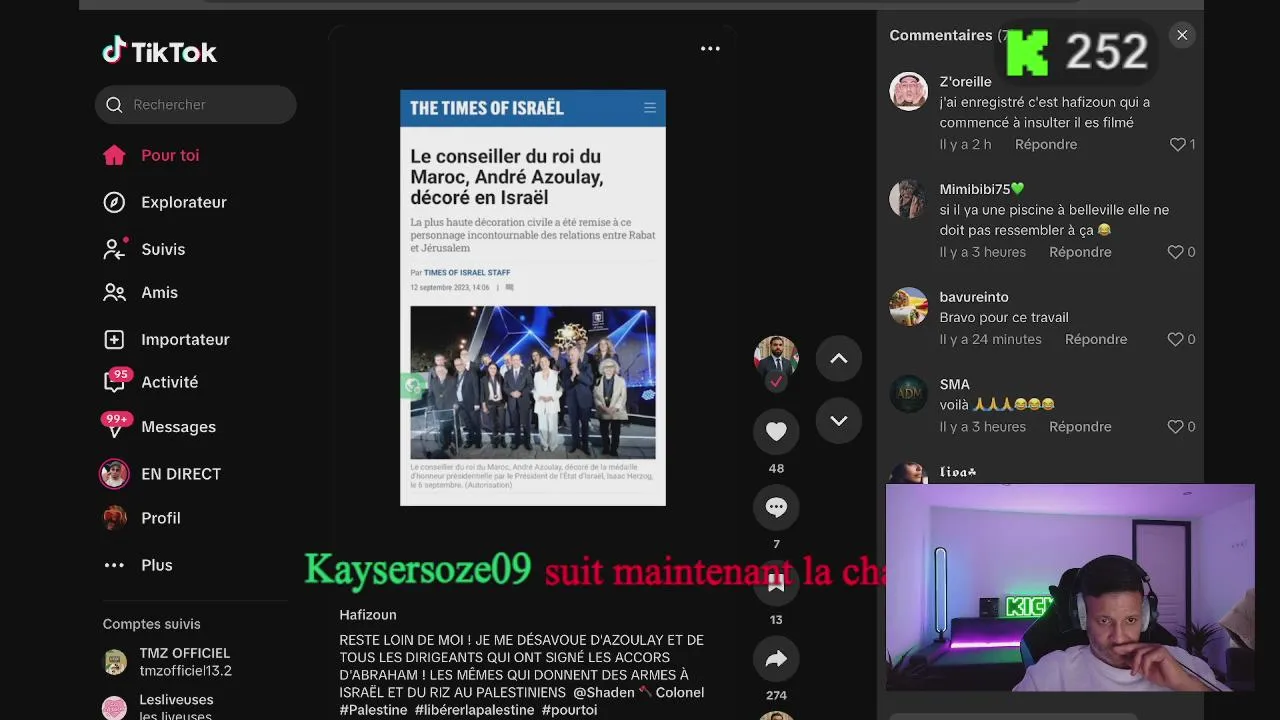The image size is (1280, 720).
Task: Click the search magnifier icon
Action: click(114, 105)
